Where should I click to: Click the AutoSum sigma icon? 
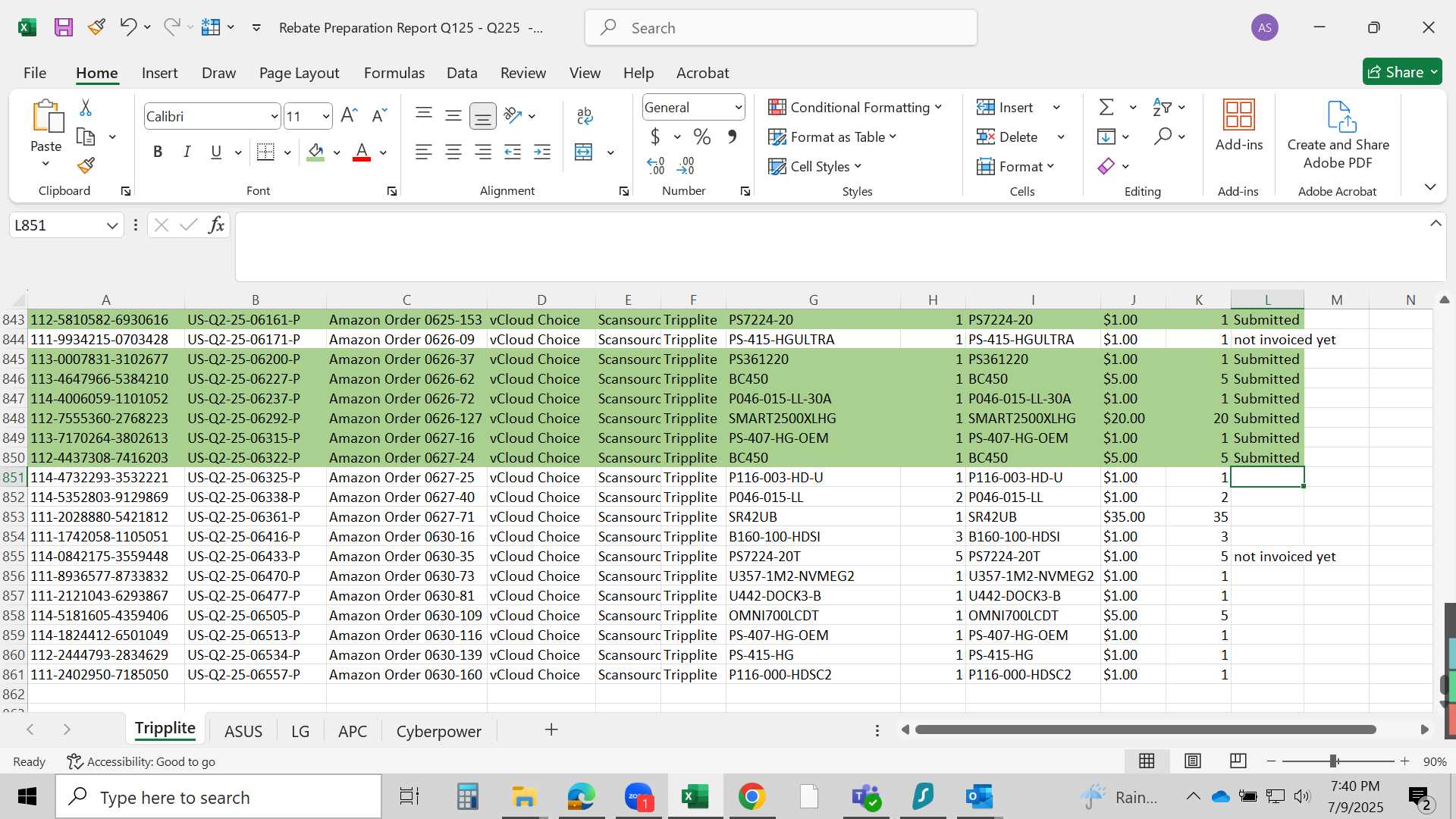pos(1106,108)
